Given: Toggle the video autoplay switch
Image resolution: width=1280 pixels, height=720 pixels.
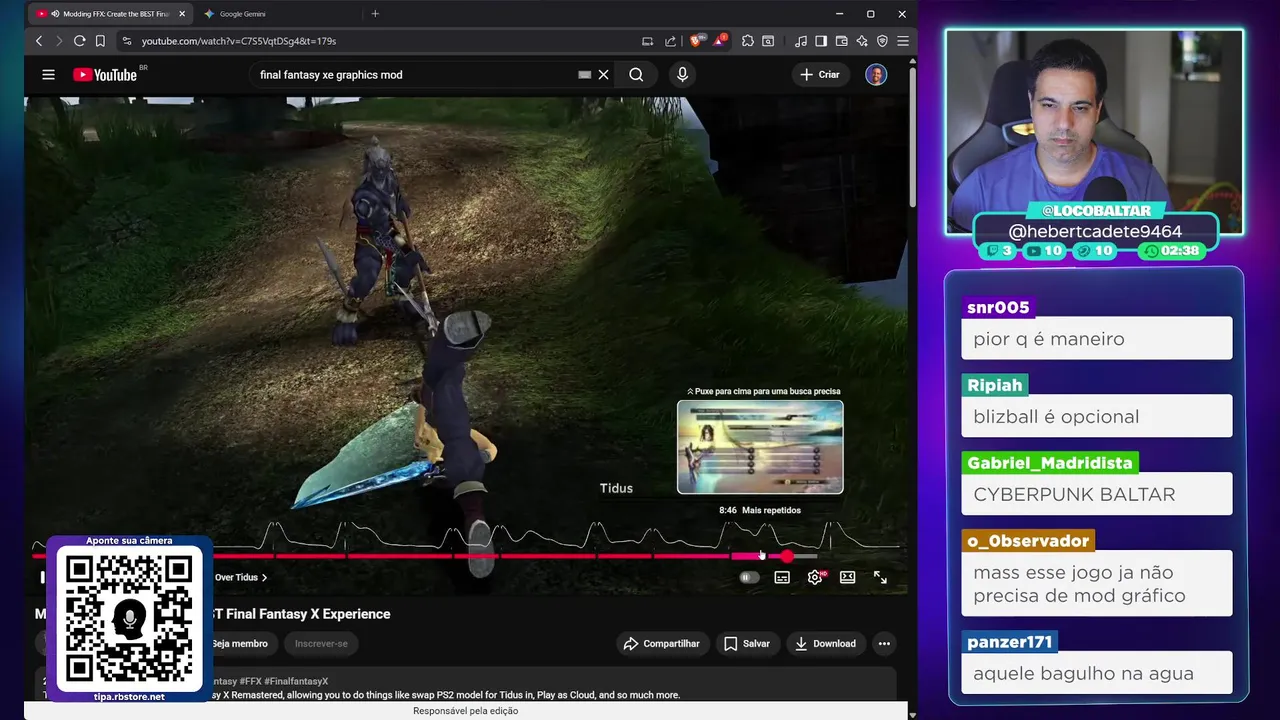Looking at the screenshot, I should (x=749, y=577).
